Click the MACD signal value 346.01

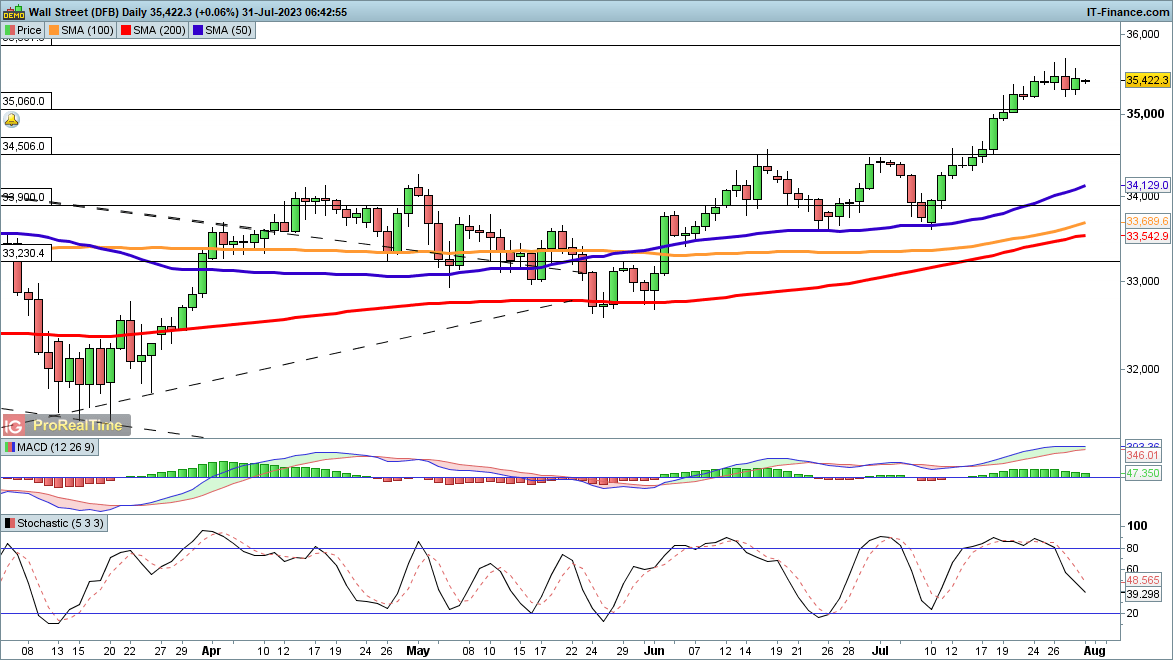tap(1142, 456)
